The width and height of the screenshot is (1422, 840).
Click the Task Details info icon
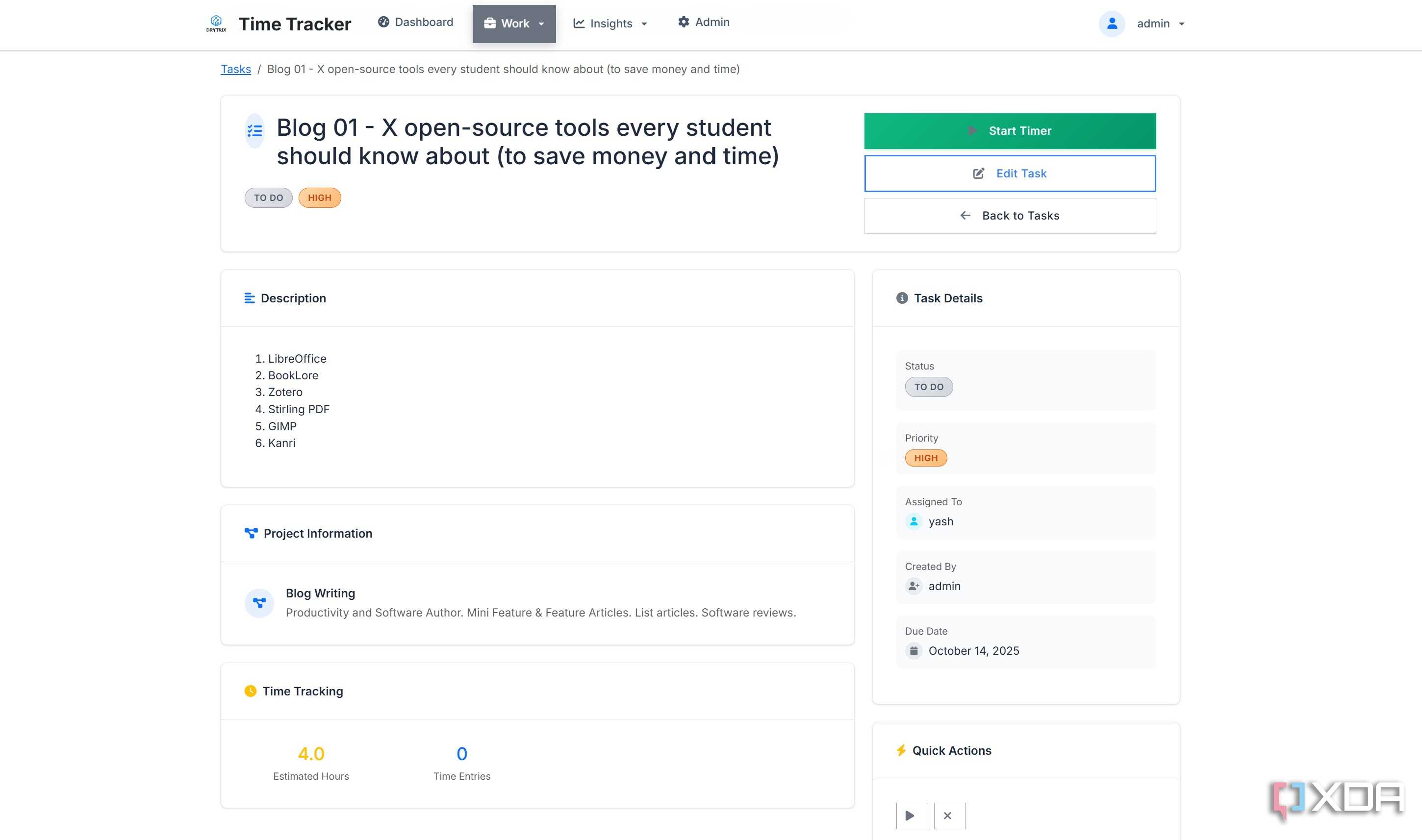(902, 298)
